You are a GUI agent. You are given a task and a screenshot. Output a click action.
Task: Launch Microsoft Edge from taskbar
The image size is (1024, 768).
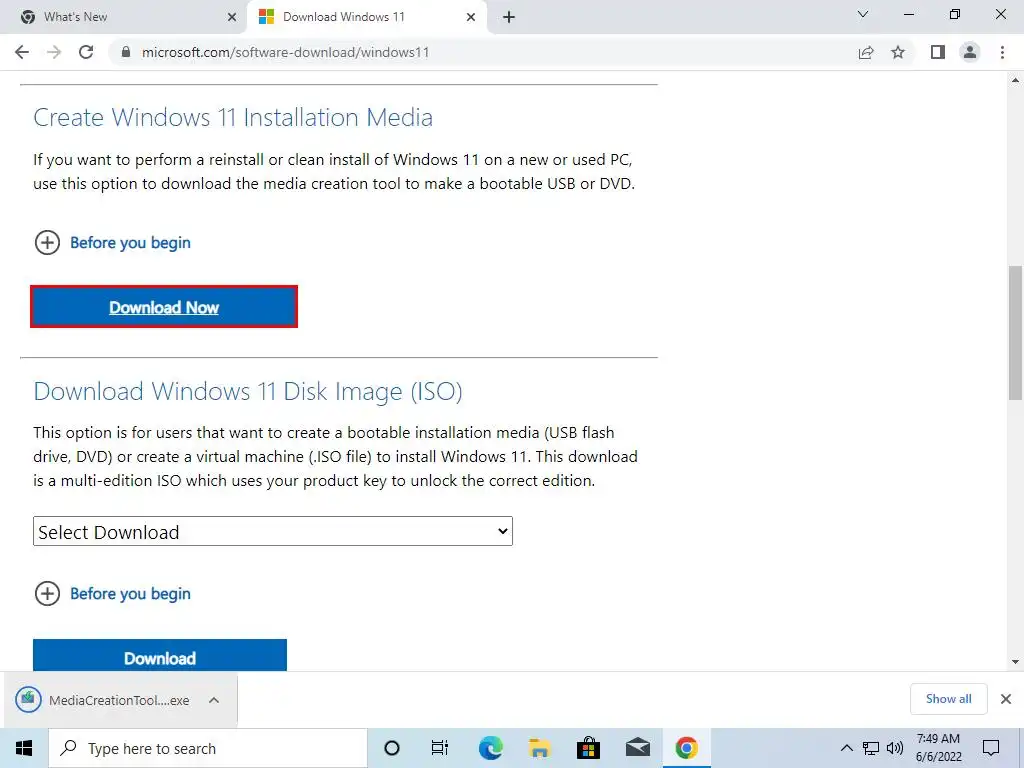pyautogui.click(x=490, y=748)
